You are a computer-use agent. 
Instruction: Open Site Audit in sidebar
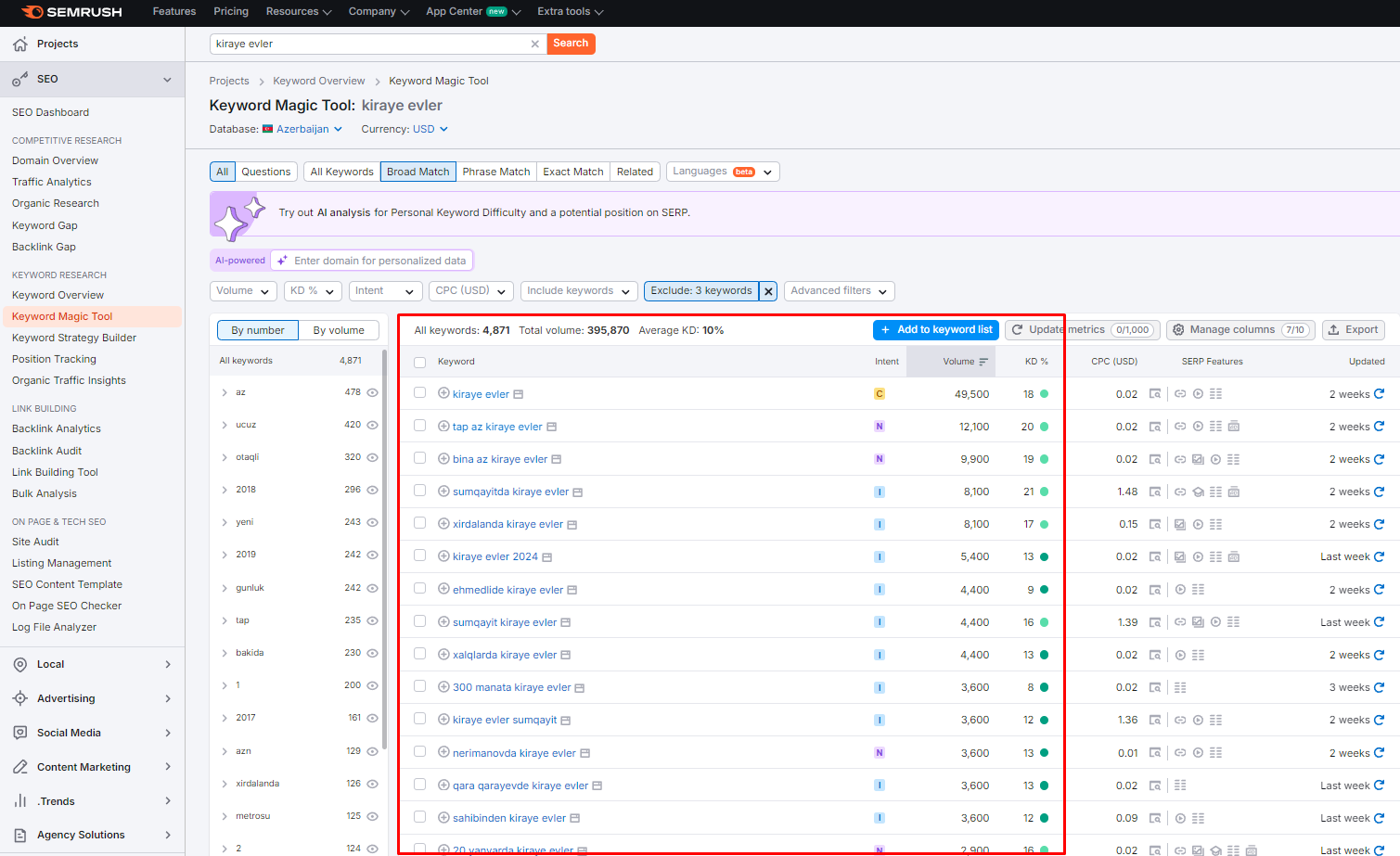pos(35,542)
